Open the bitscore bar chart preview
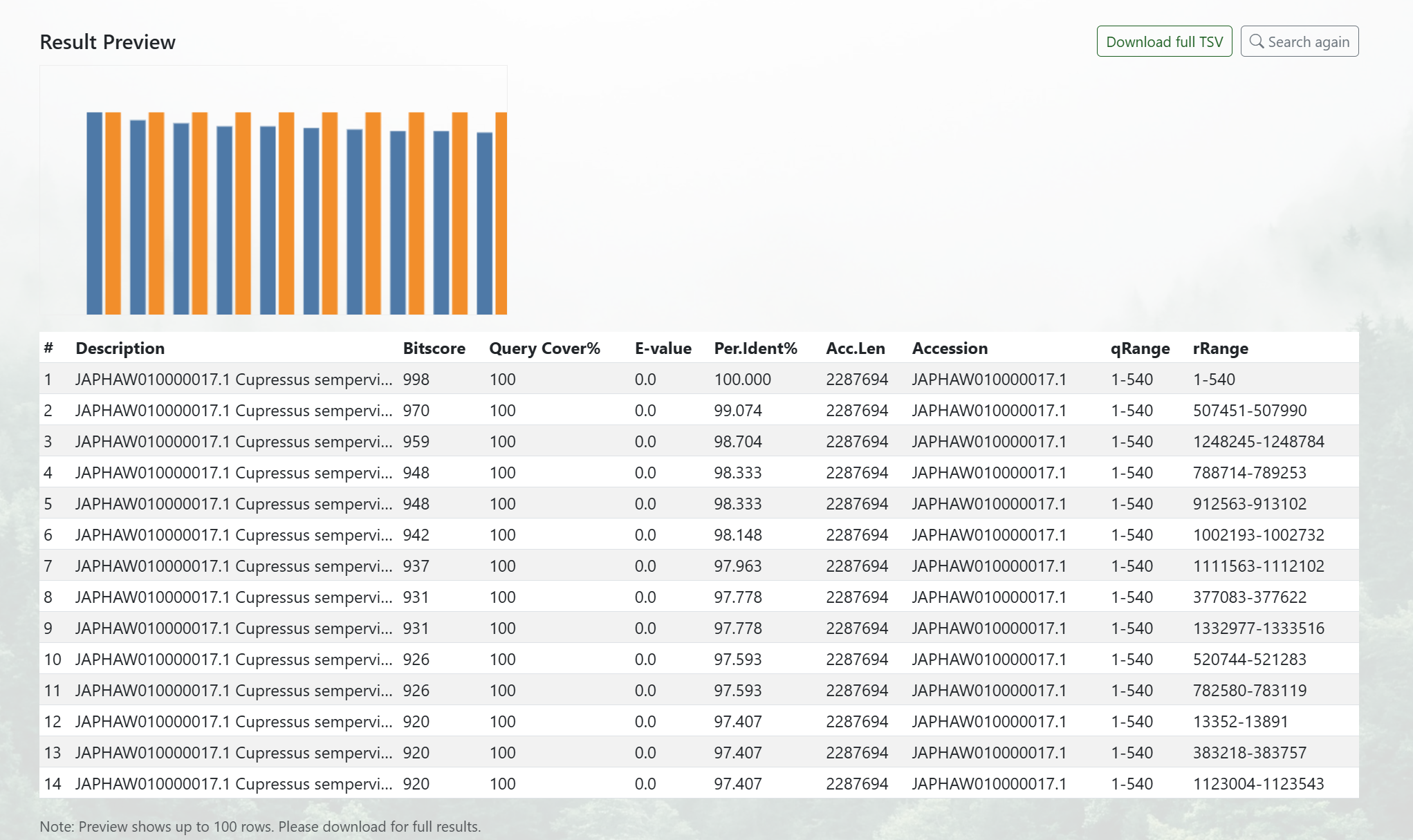The height and width of the screenshot is (840, 1413). (x=273, y=190)
